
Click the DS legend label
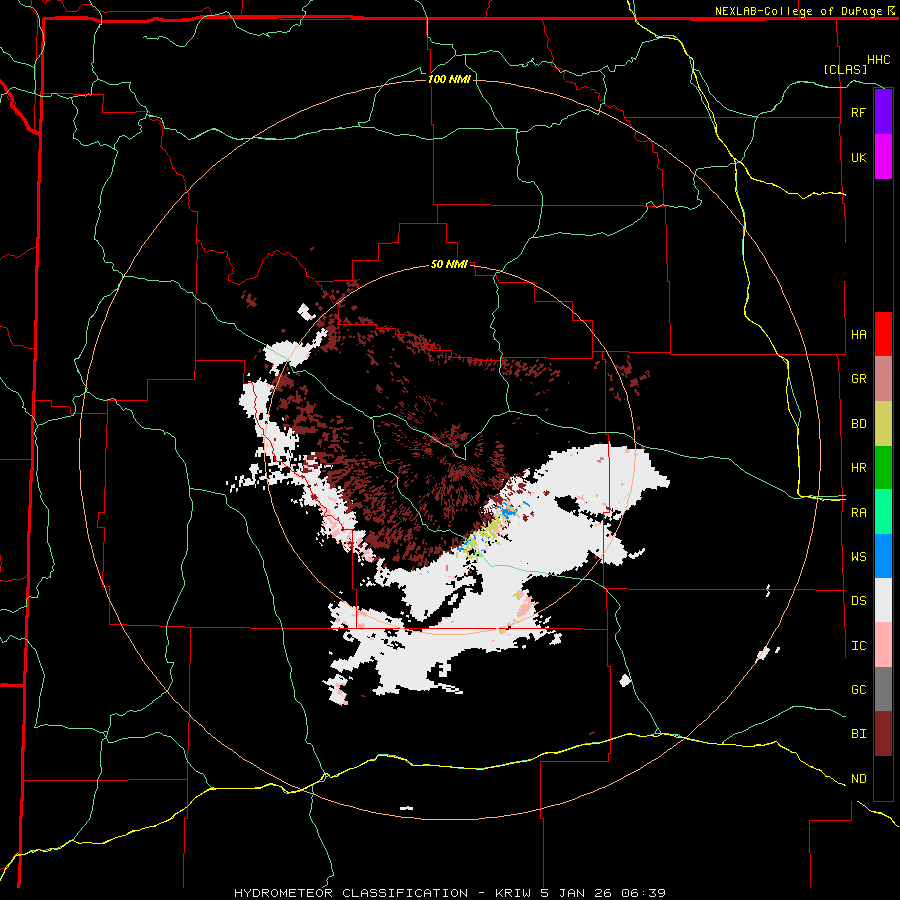pos(858,601)
